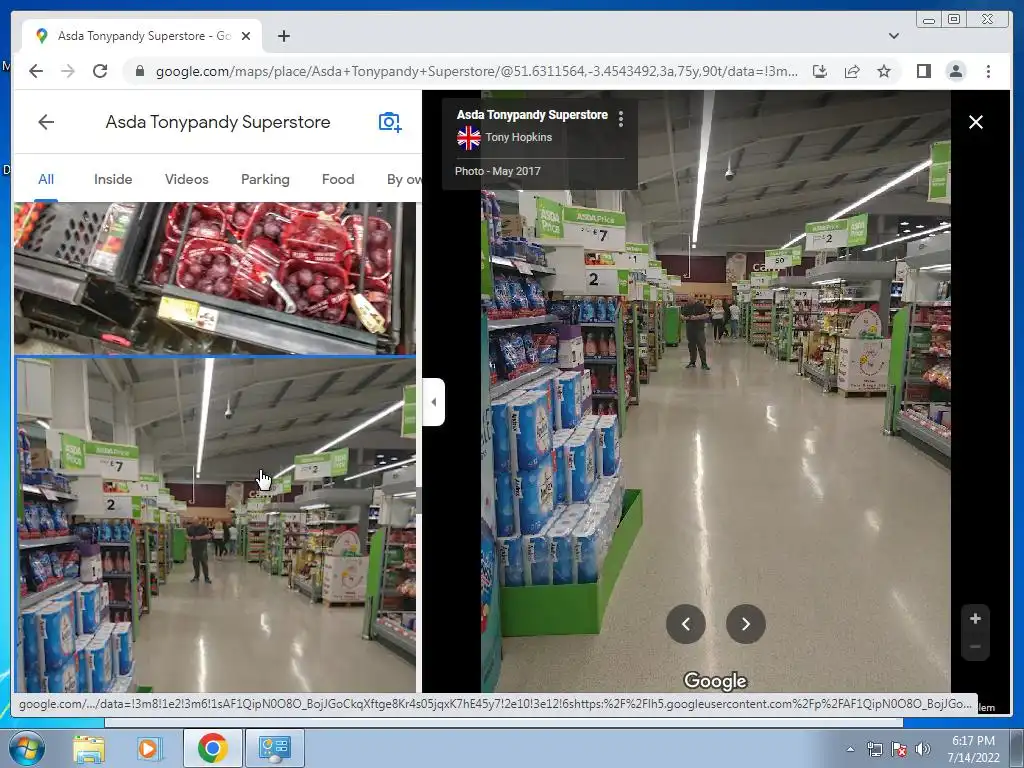
Task: Switch to the Videos tab
Action: click(187, 180)
